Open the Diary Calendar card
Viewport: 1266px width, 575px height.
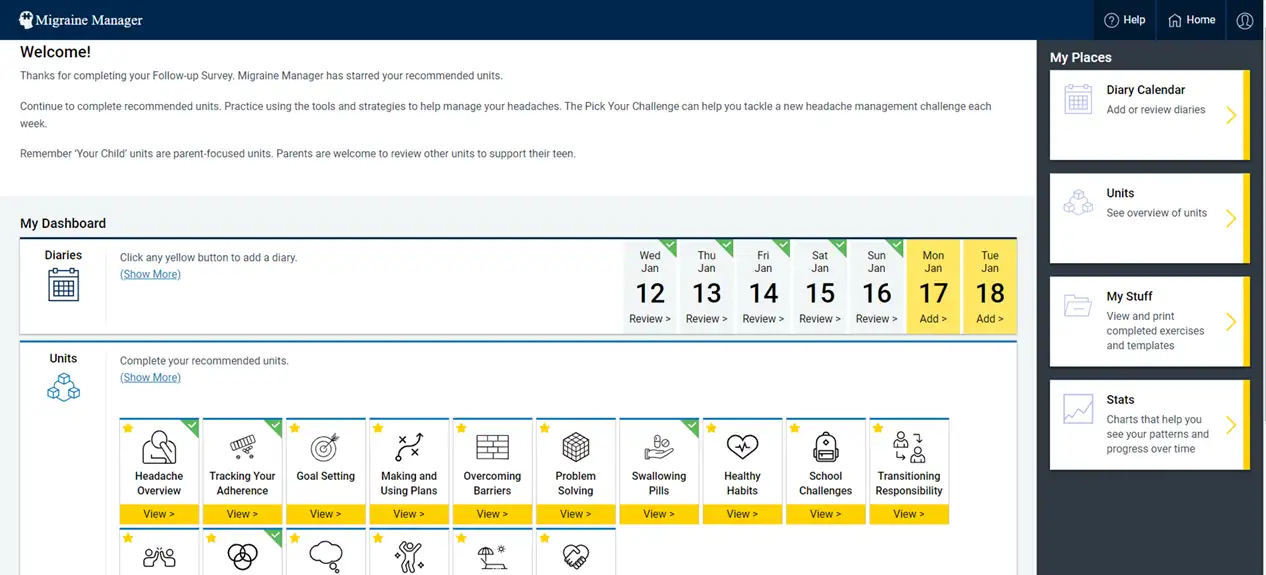pyautogui.click(x=1149, y=115)
